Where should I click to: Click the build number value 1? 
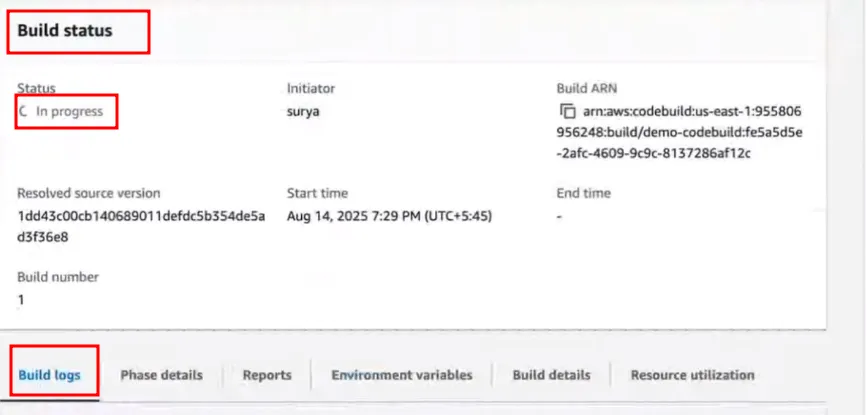click(21, 301)
